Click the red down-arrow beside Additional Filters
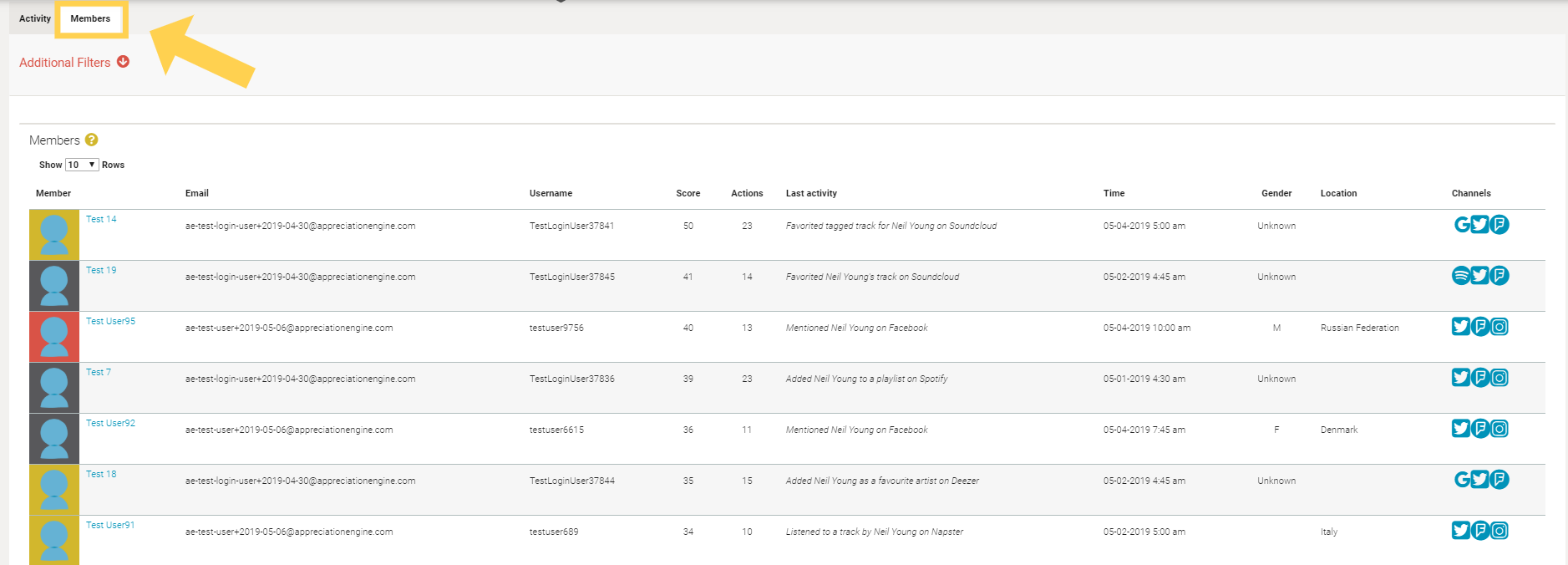This screenshot has width=1568, height=565. point(123,61)
